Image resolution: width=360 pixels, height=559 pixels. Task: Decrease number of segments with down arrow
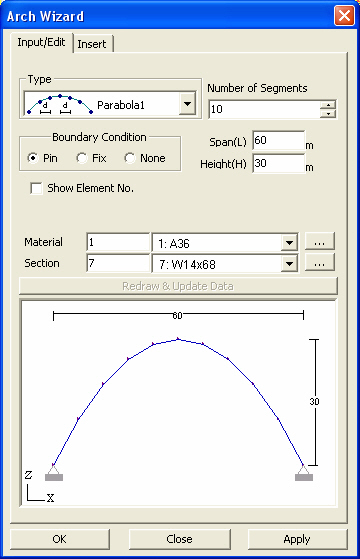coord(328,114)
